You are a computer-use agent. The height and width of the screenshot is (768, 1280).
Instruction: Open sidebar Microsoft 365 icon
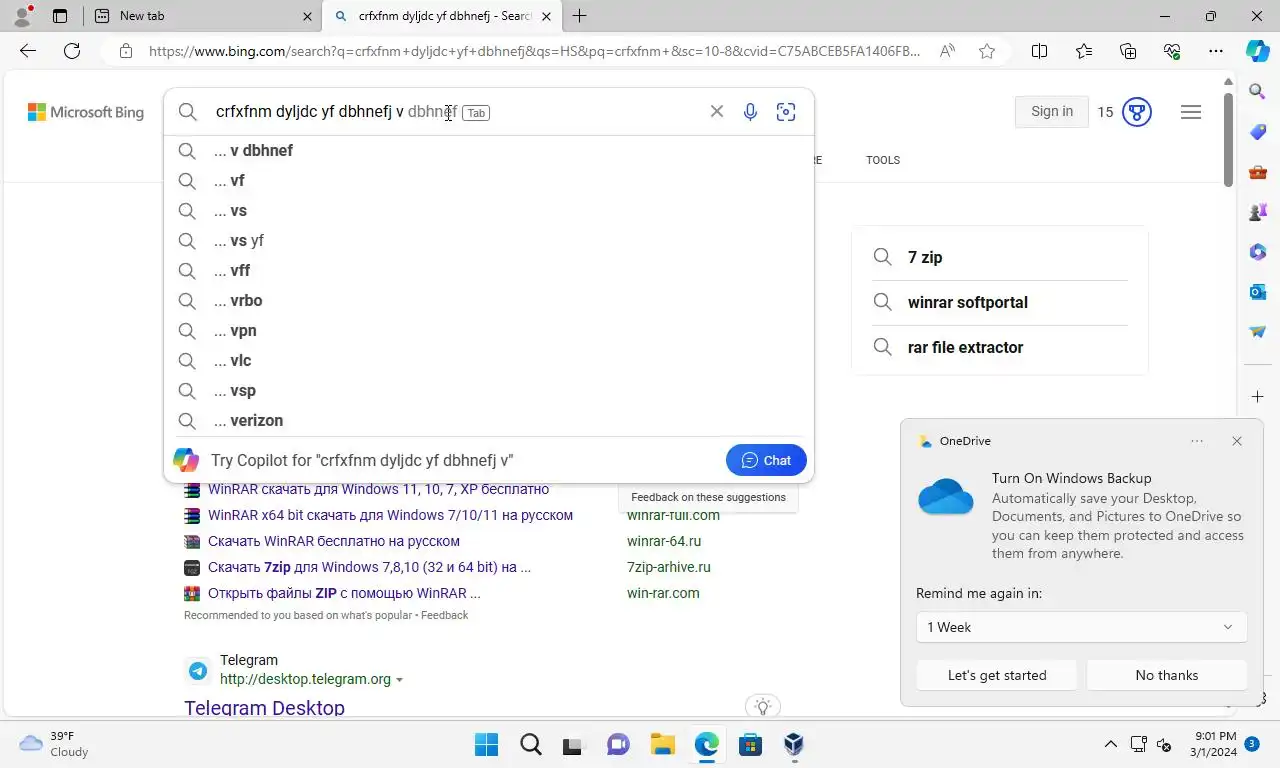click(1258, 252)
